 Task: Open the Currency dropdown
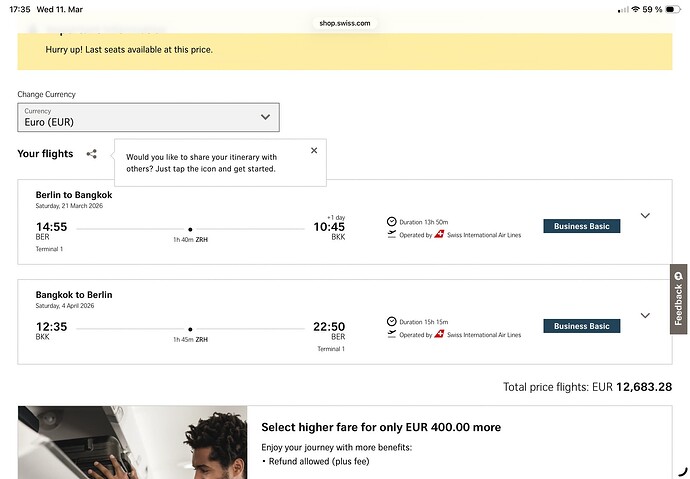pos(148,118)
